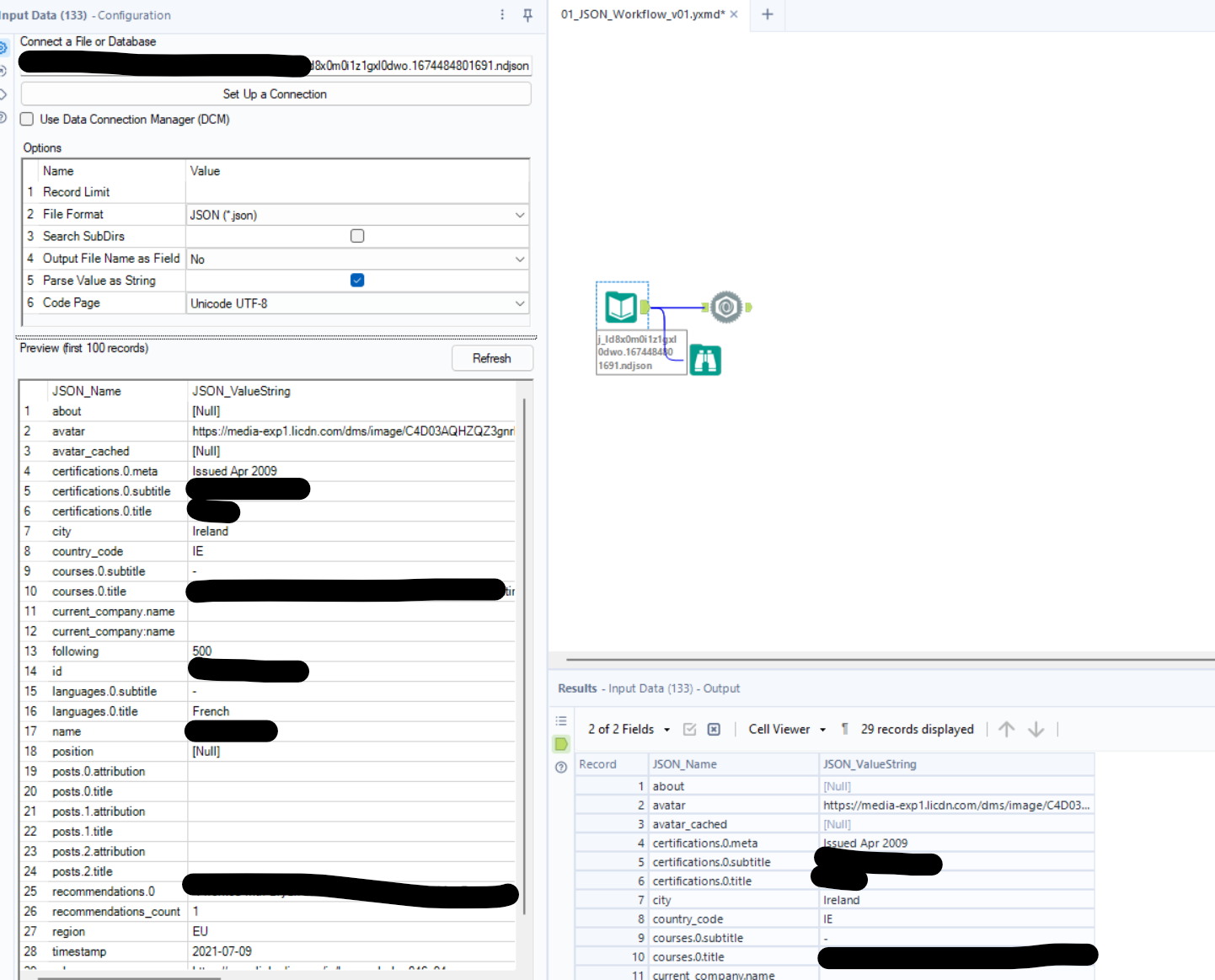This screenshot has height=980, width=1215.
Task: Select 'posts.0.title' row in Preview
Action: pos(268,792)
